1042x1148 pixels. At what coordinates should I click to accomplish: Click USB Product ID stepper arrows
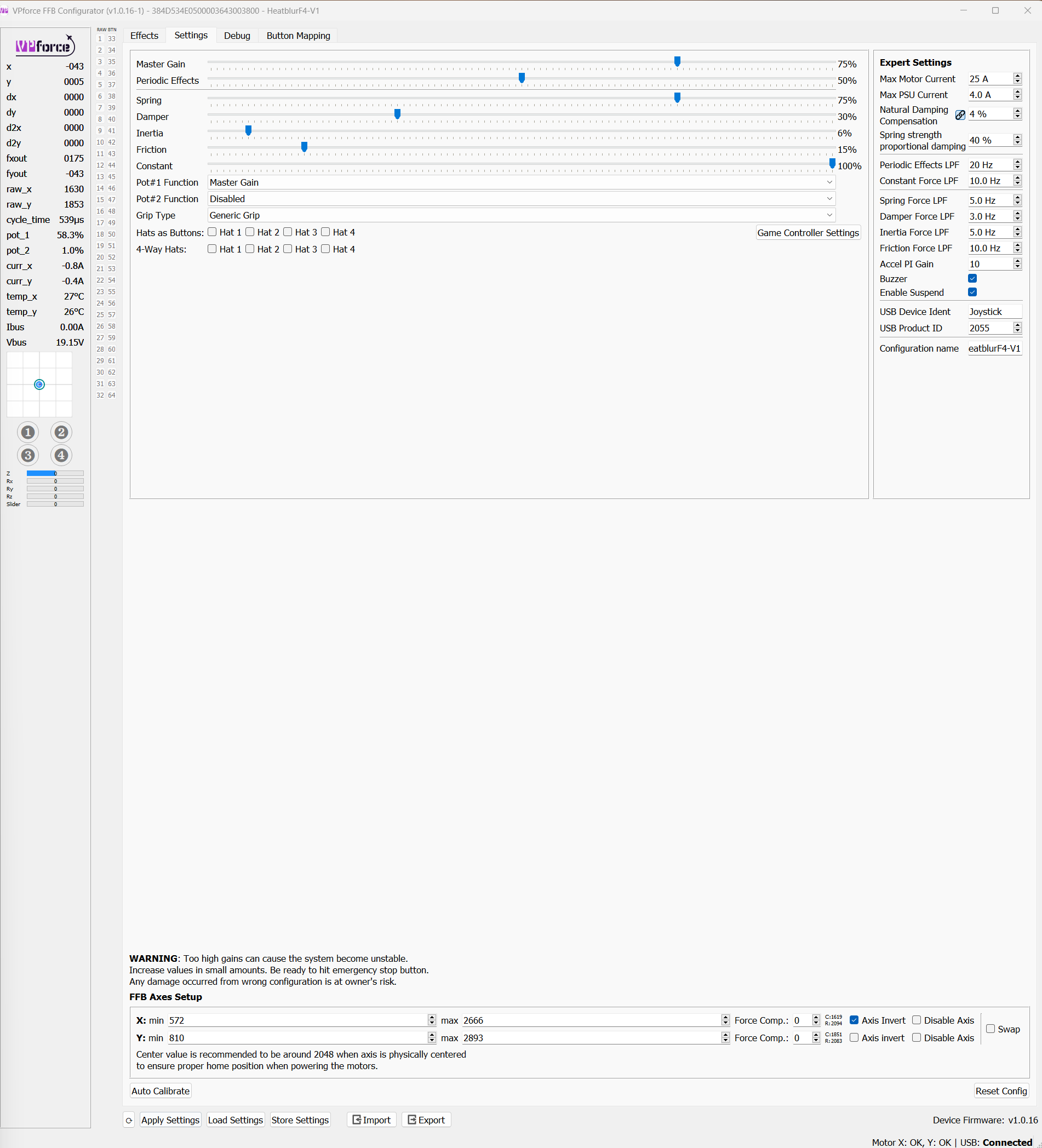(x=1017, y=328)
